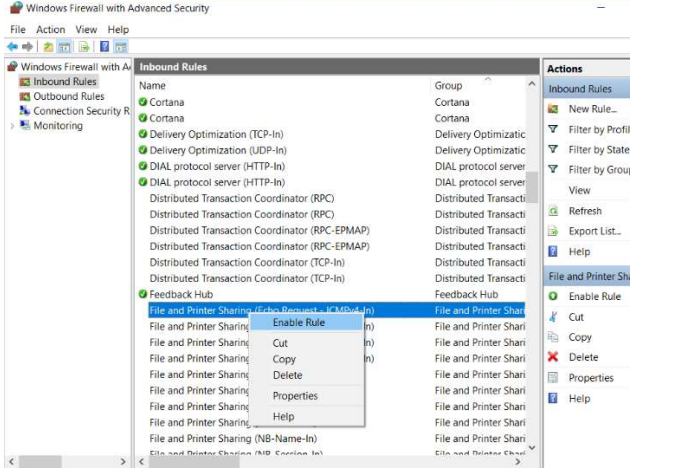Image resolution: width=687 pixels, height=474 pixels.
Task: Toggle the Show/Hide Console Tree toolbar icon
Action: tap(64, 46)
